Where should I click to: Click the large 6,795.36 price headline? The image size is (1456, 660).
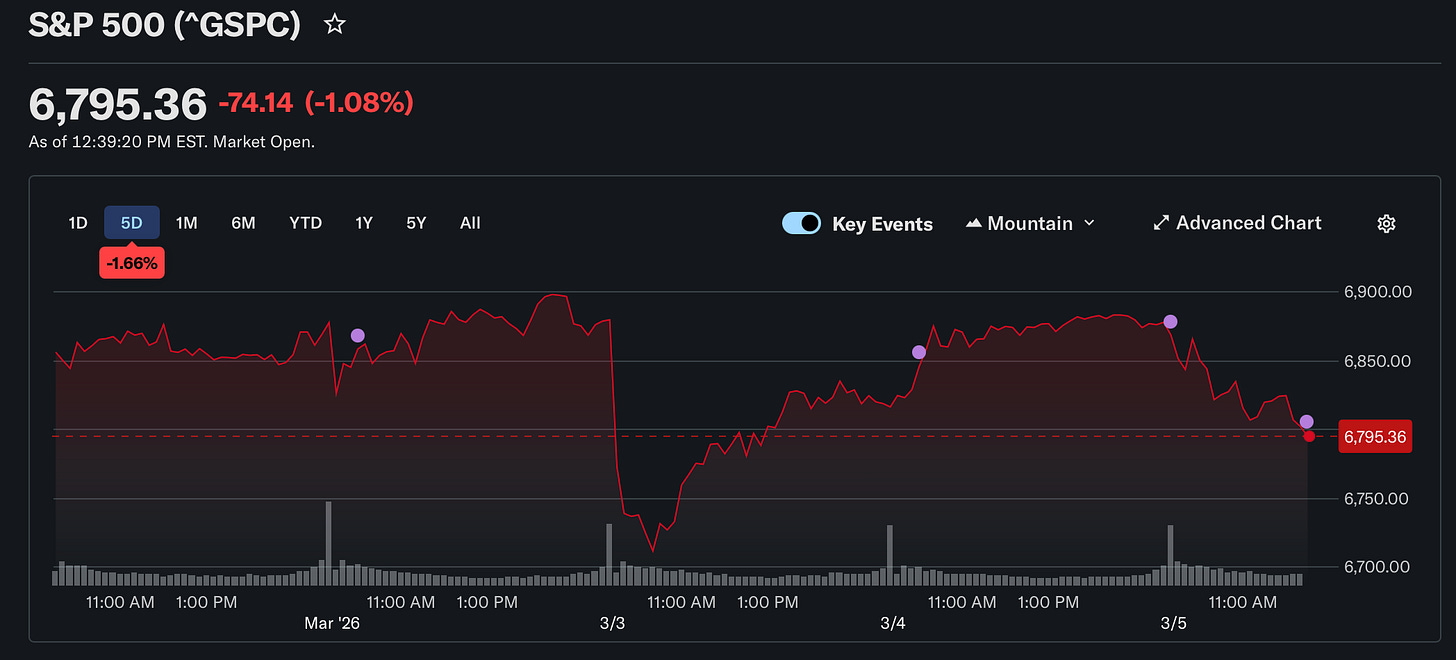118,103
